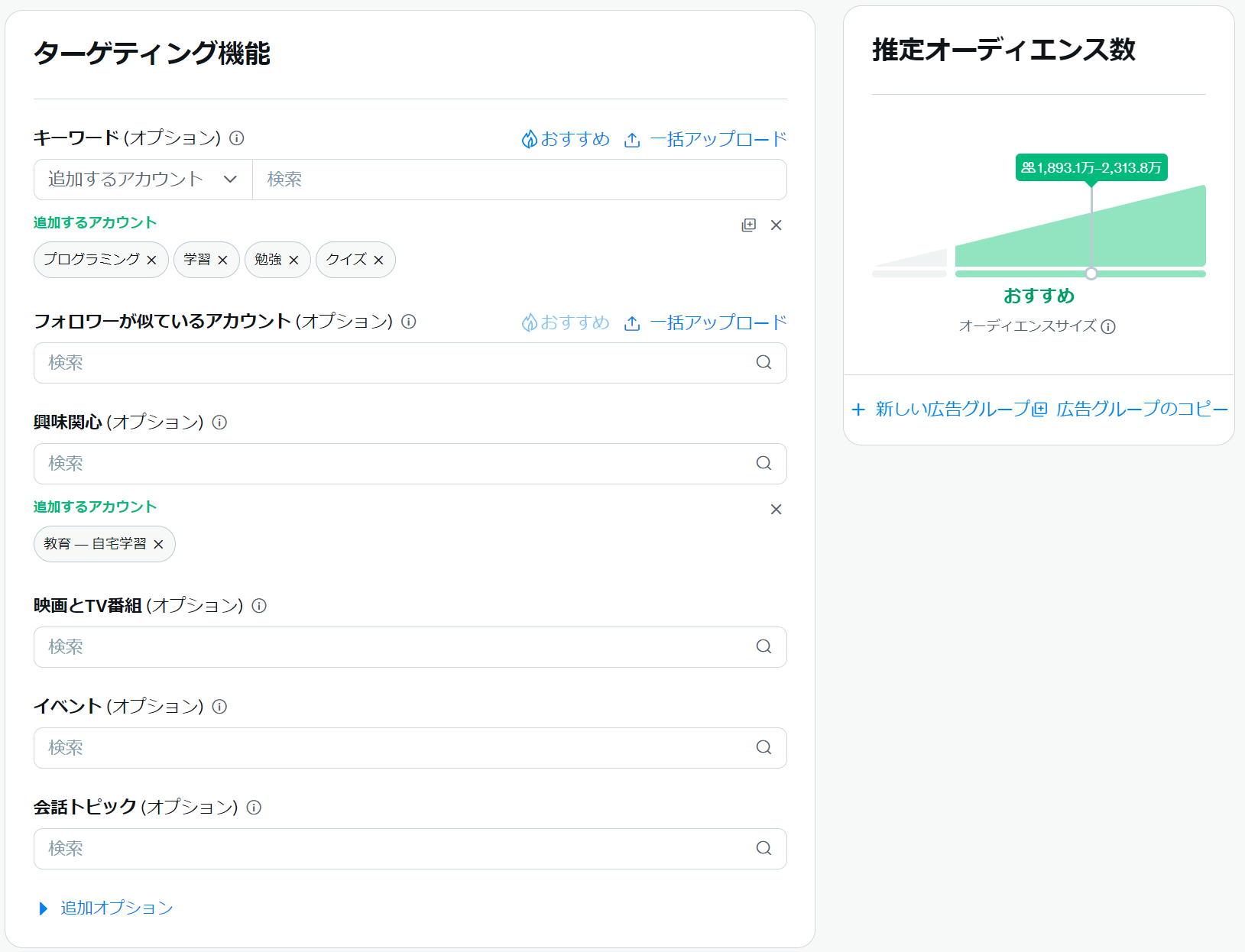Viewport: 1245px width, 952px height.
Task: Click info icon next to 会話トピック
Action: pos(255,808)
